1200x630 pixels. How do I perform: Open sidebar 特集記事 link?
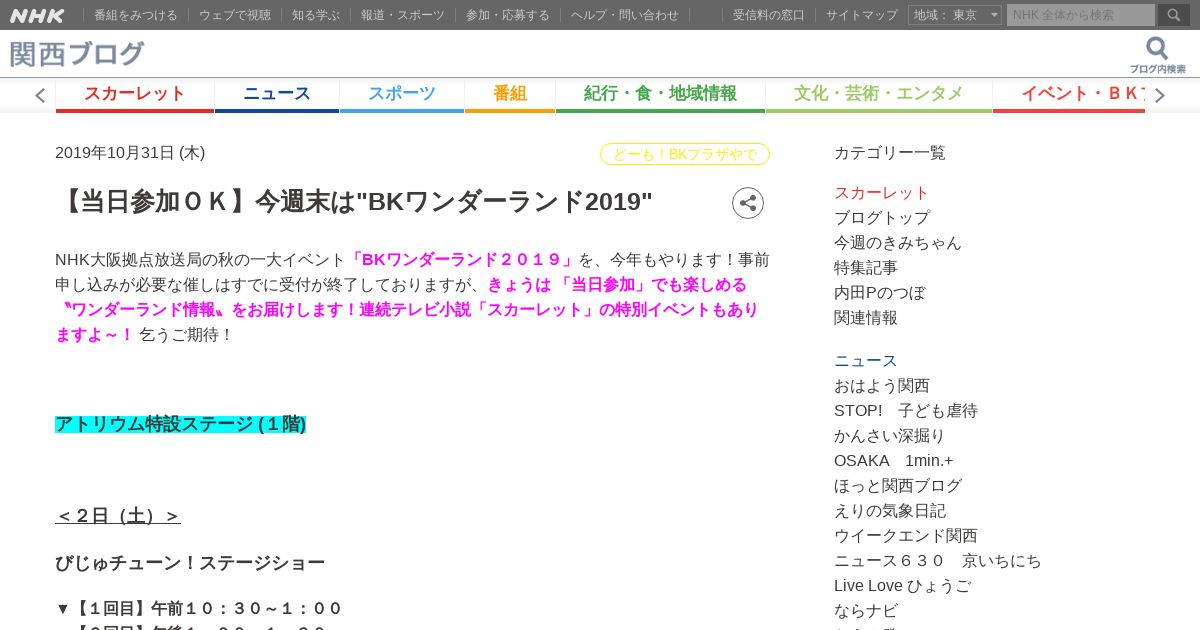tap(866, 268)
